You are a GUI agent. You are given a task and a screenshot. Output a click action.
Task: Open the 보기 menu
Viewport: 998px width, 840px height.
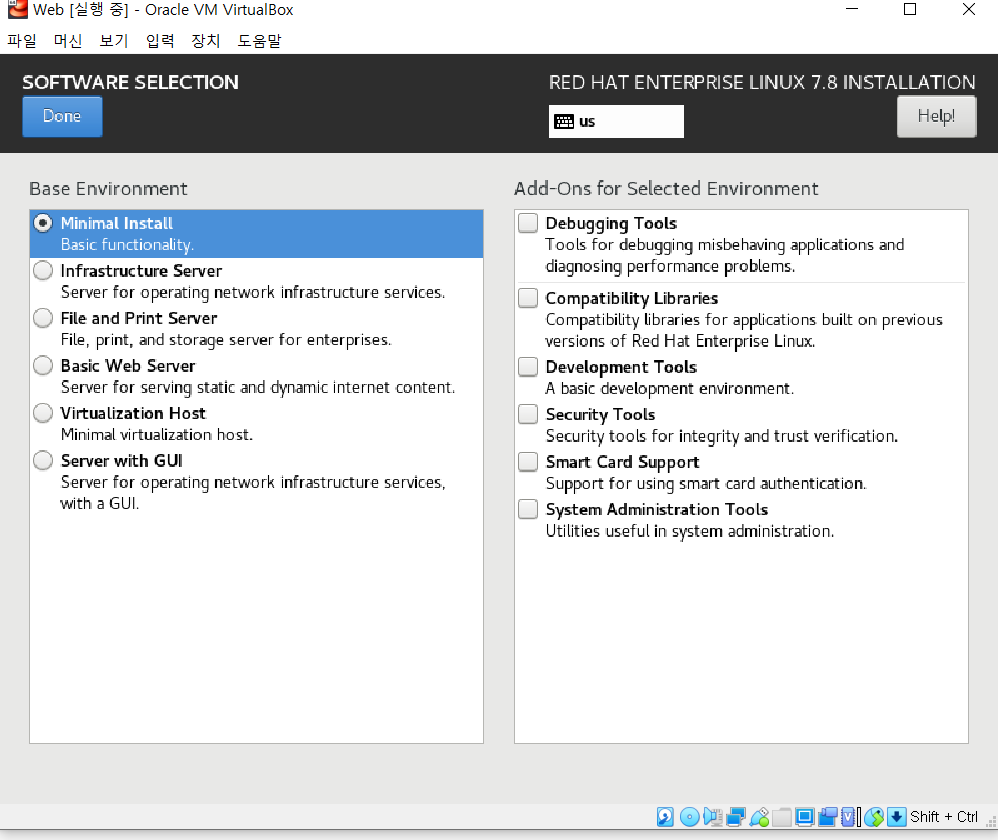pyautogui.click(x=114, y=41)
